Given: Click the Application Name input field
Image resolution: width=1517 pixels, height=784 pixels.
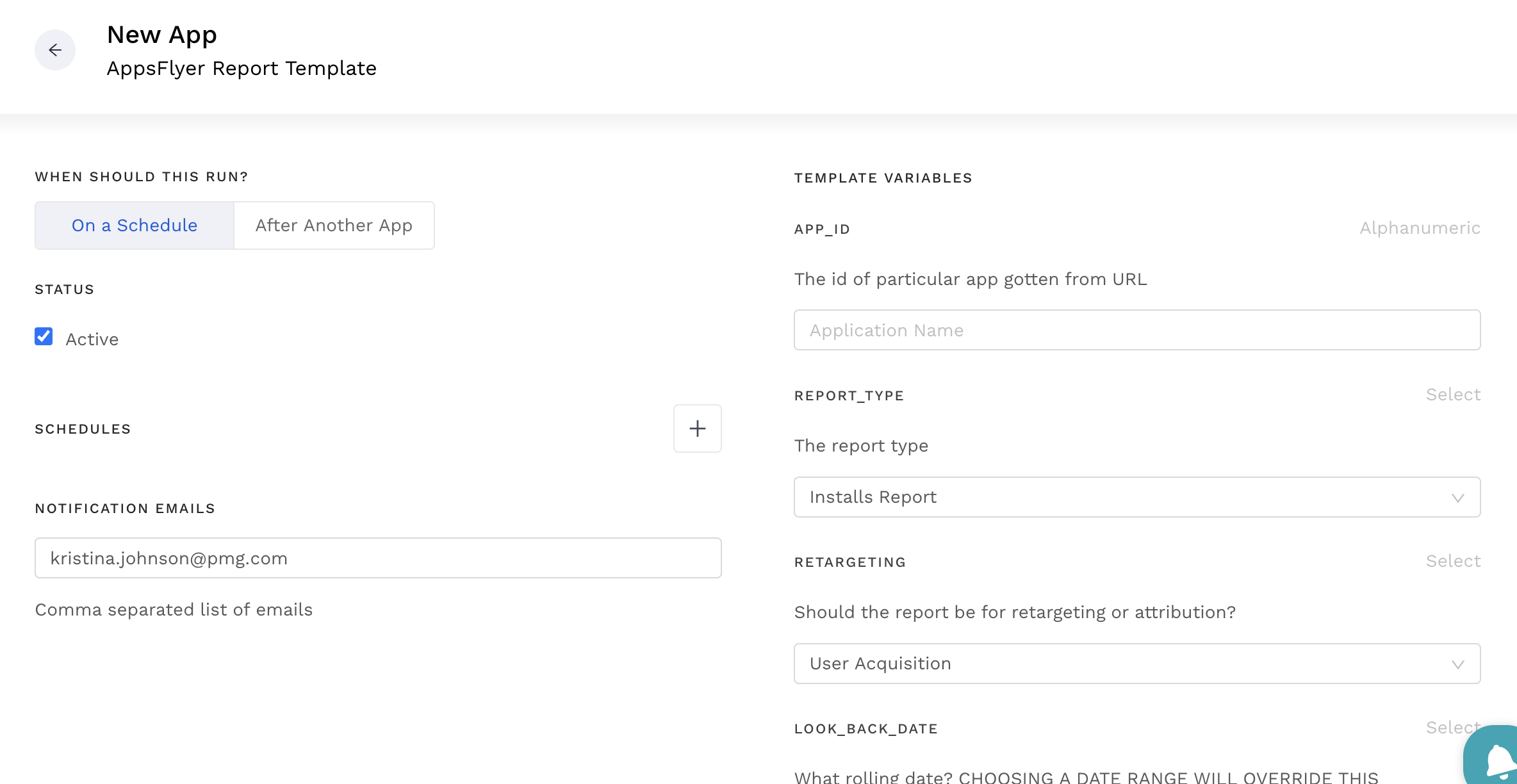Looking at the screenshot, I should pyautogui.click(x=1137, y=330).
